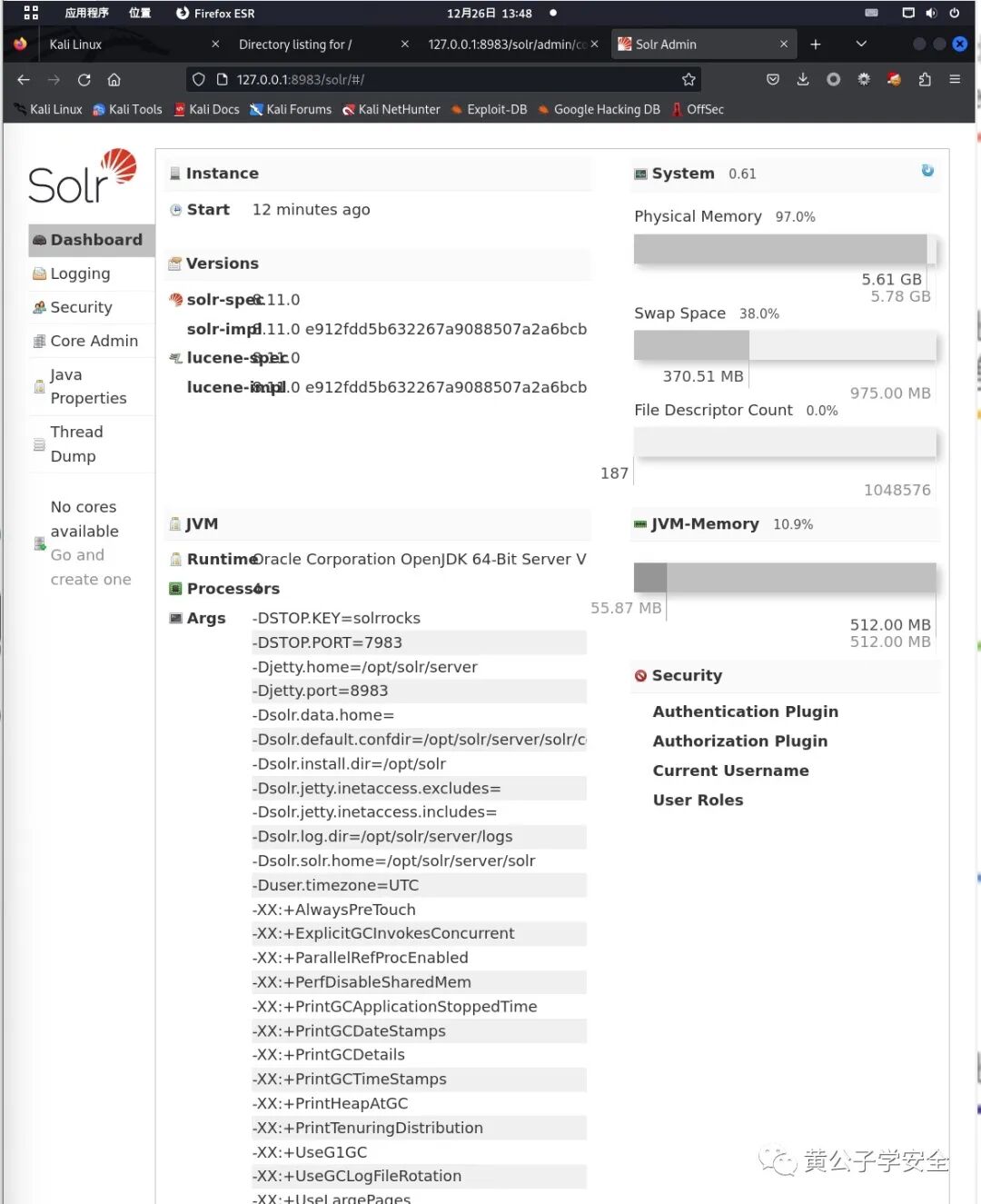Click the Physical Memory usage bar
The image size is (981, 1204).
[x=785, y=249]
